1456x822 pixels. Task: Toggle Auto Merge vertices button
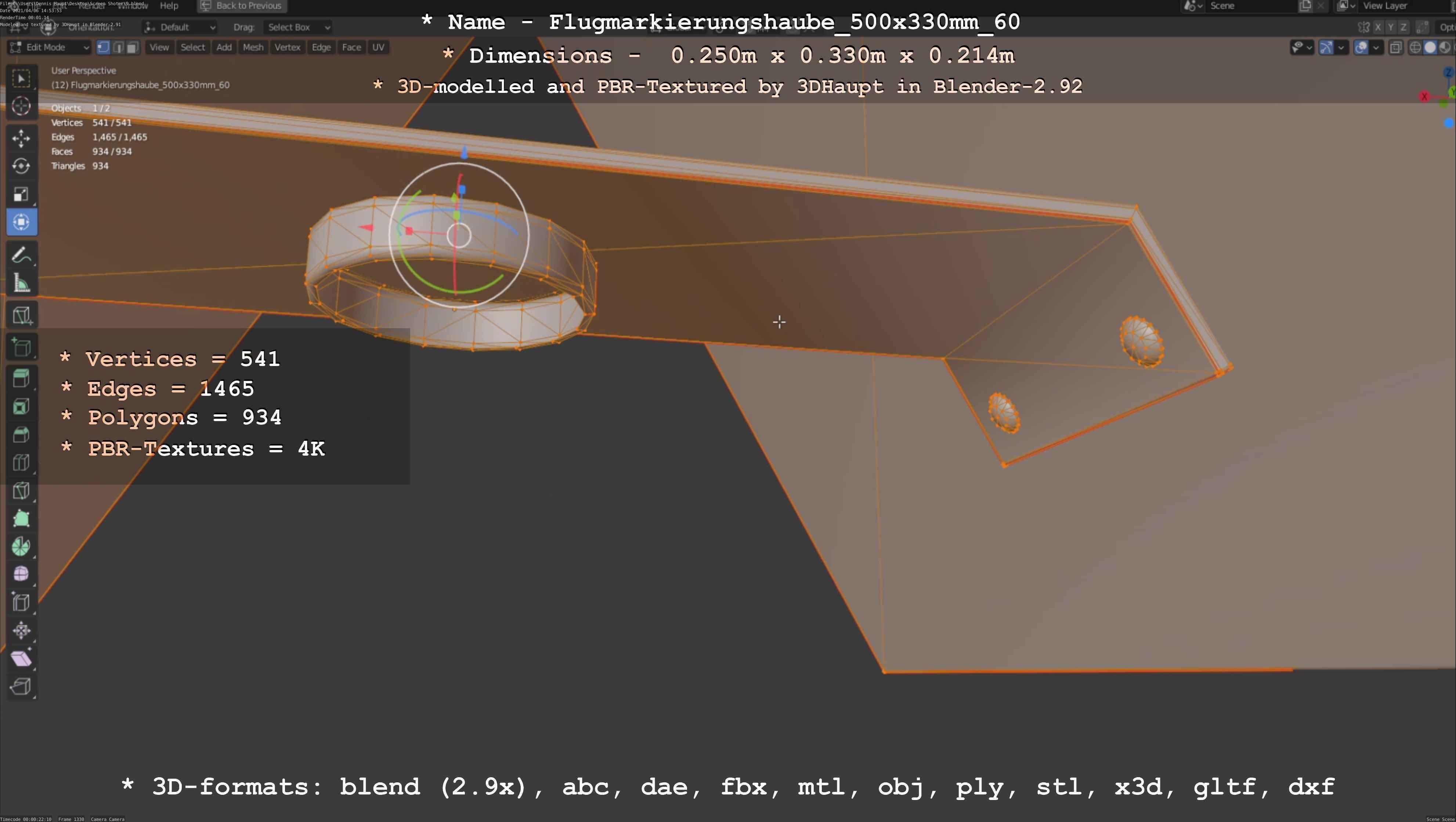1423,27
